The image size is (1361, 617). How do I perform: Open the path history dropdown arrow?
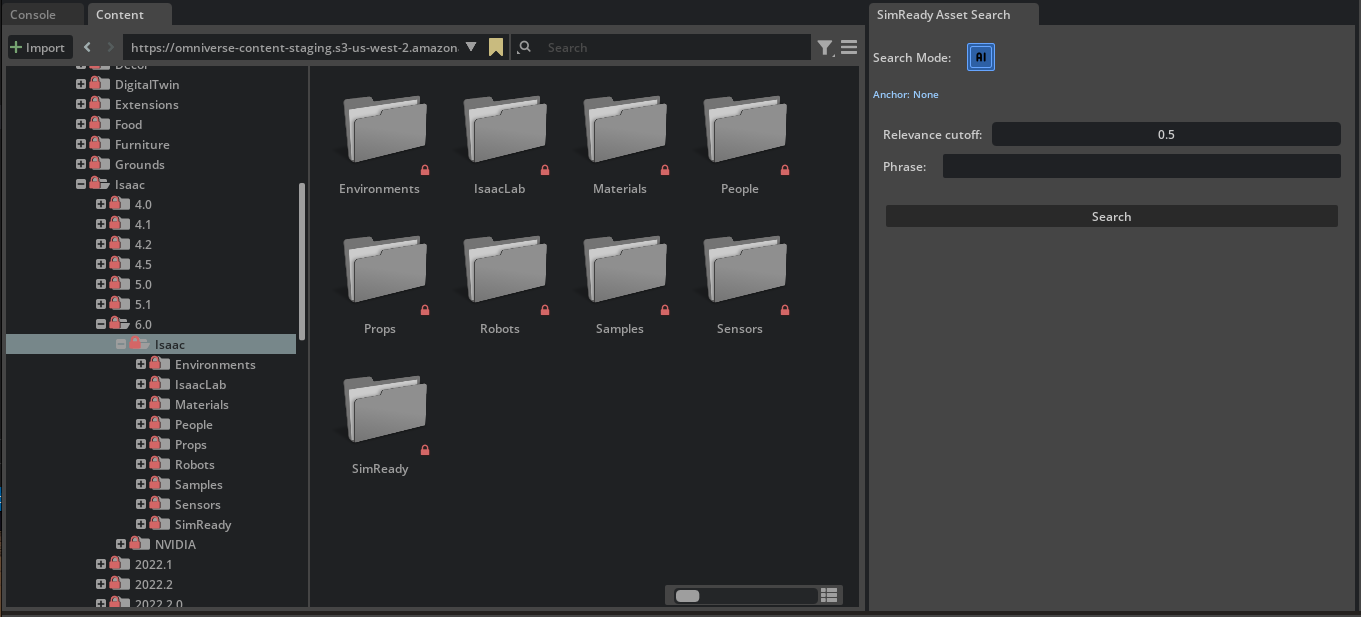[x=471, y=46]
